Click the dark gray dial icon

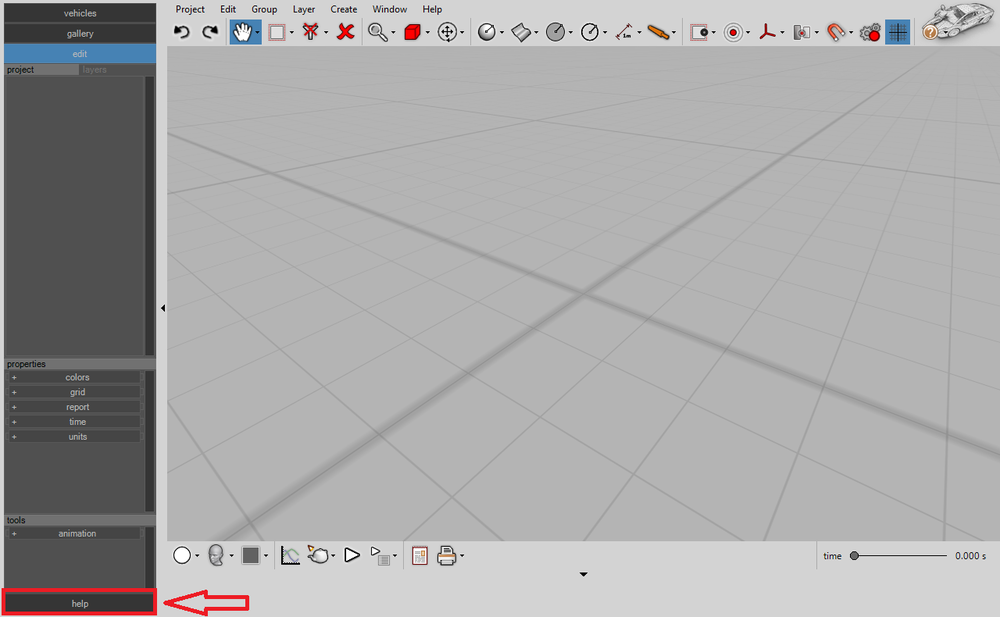pos(555,32)
